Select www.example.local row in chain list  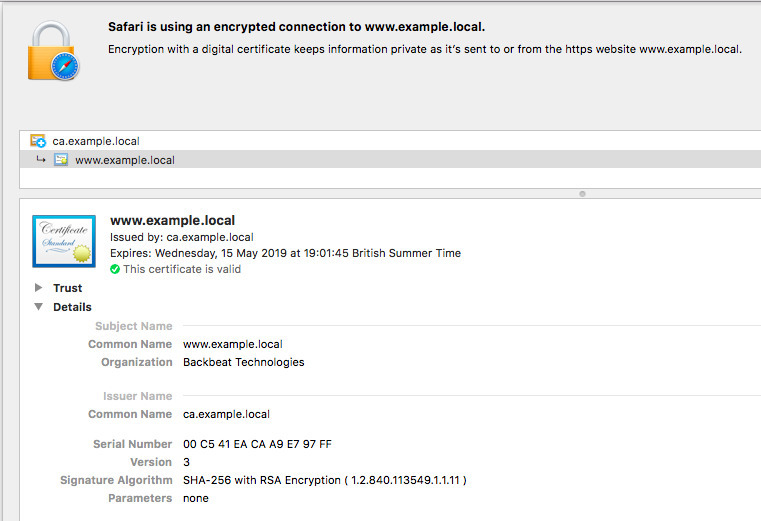390,160
